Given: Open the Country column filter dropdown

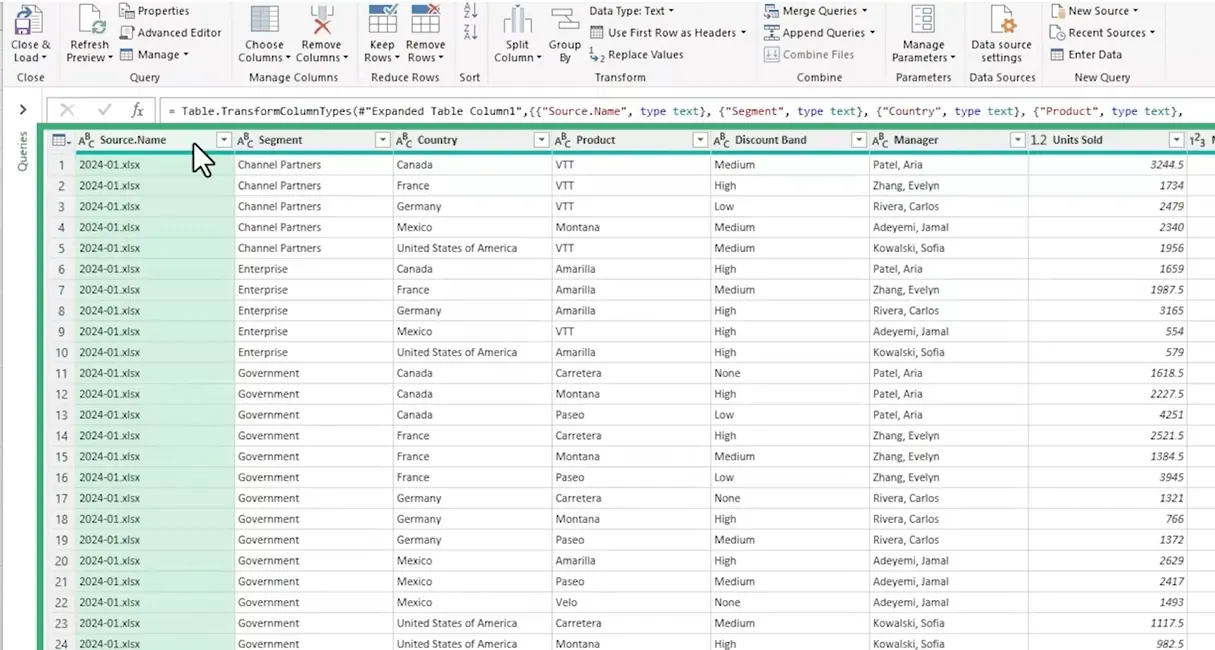Looking at the screenshot, I should (541, 140).
